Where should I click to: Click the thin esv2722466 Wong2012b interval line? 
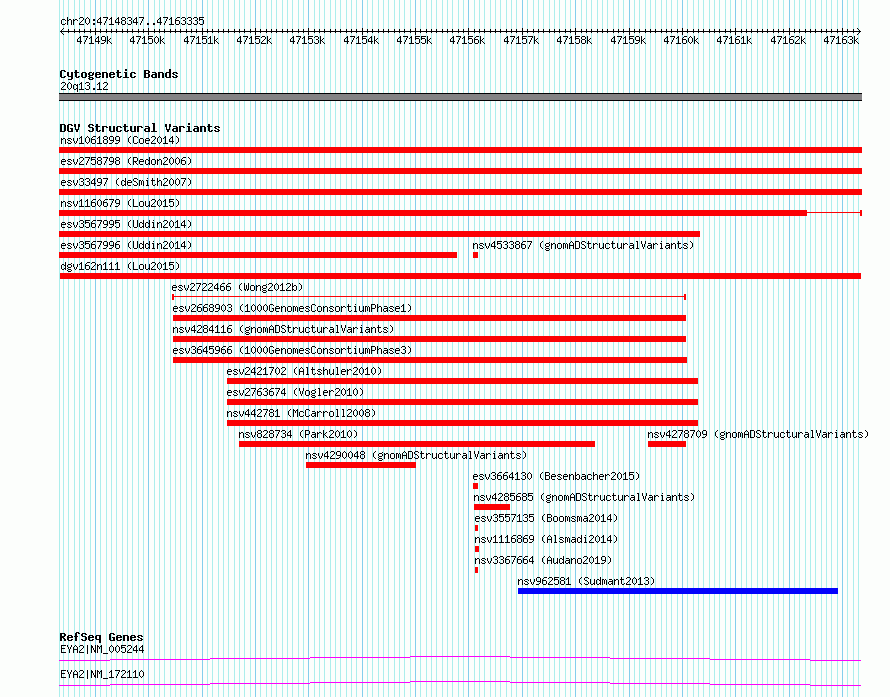tap(429, 297)
